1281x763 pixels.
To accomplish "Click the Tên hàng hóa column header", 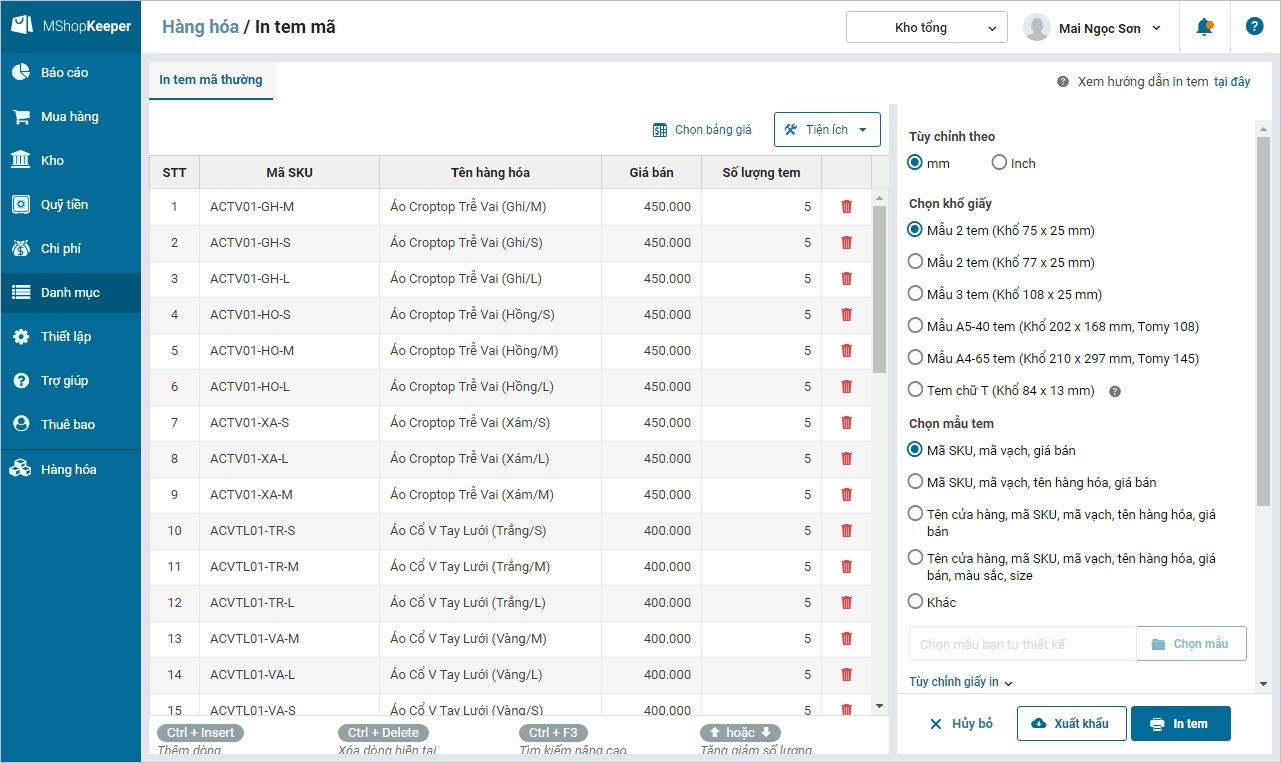I will tap(490, 173).
